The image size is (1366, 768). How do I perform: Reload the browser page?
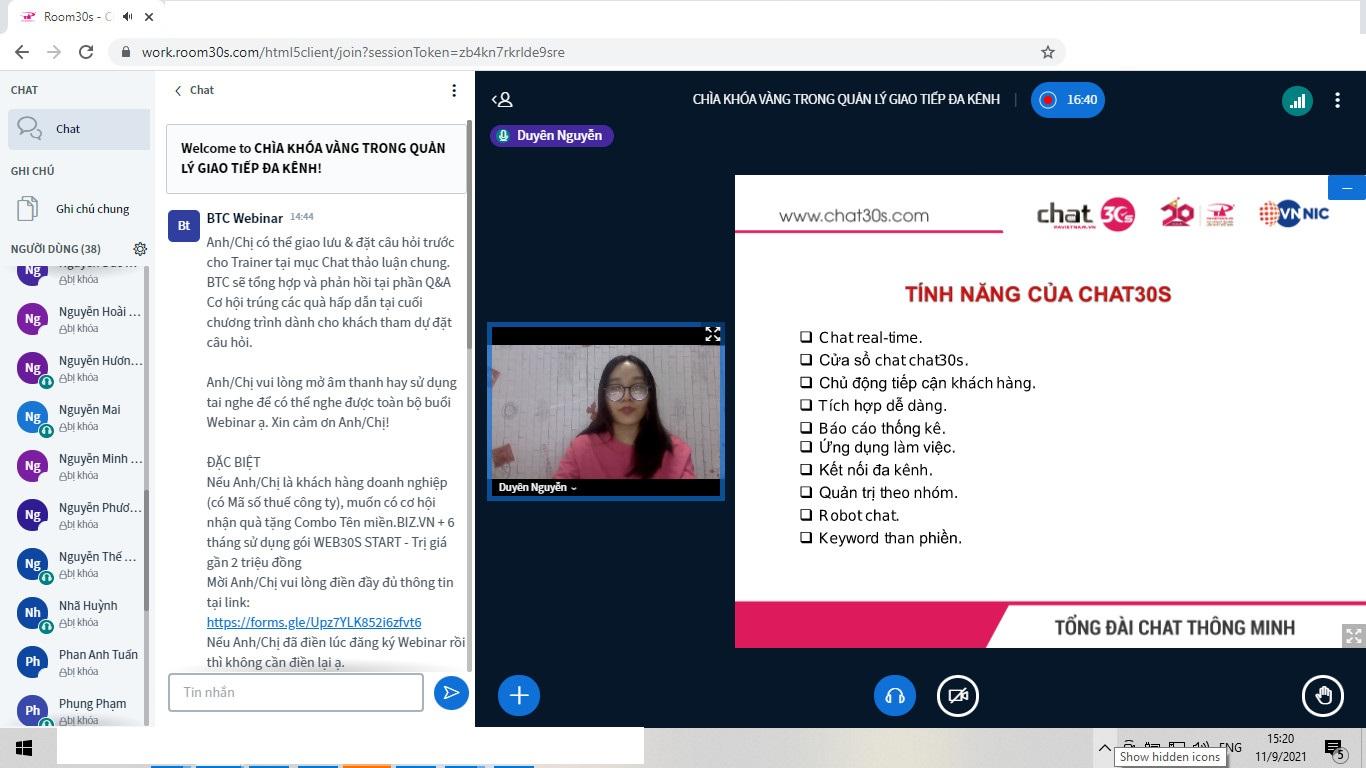[86, 52]
